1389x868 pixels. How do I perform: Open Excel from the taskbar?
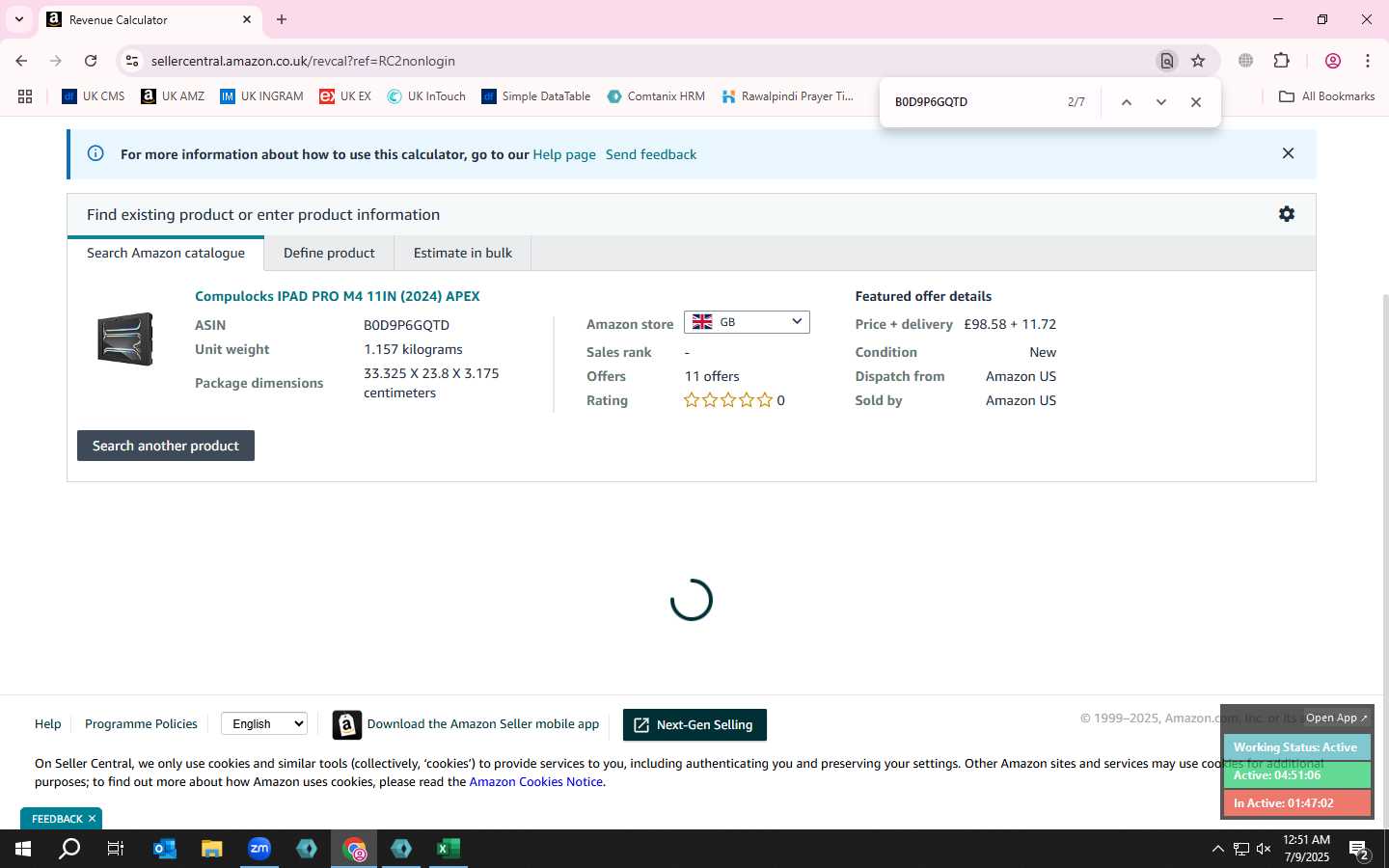coord(449,849)
